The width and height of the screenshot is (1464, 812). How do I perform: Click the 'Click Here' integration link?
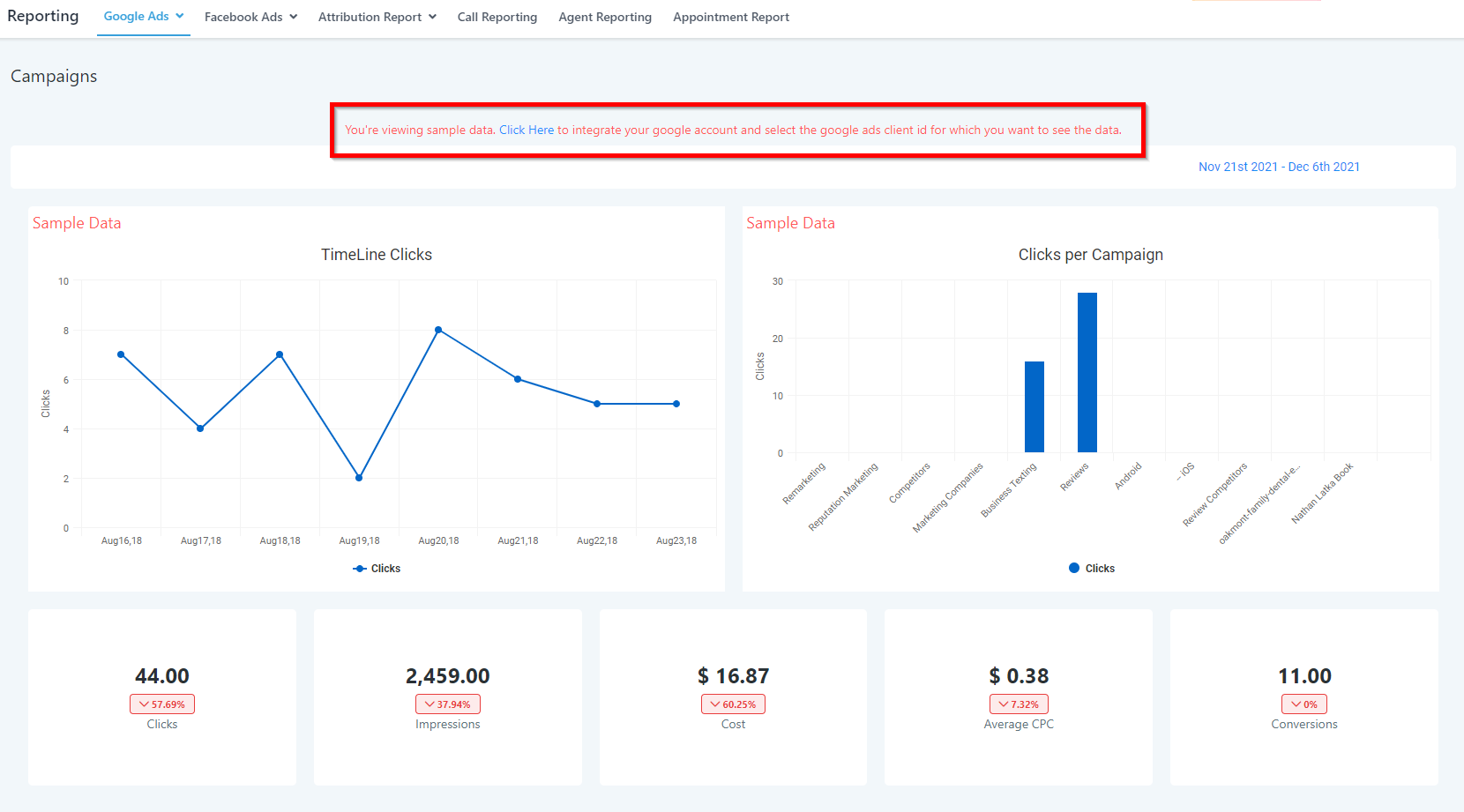coord(527,130)
